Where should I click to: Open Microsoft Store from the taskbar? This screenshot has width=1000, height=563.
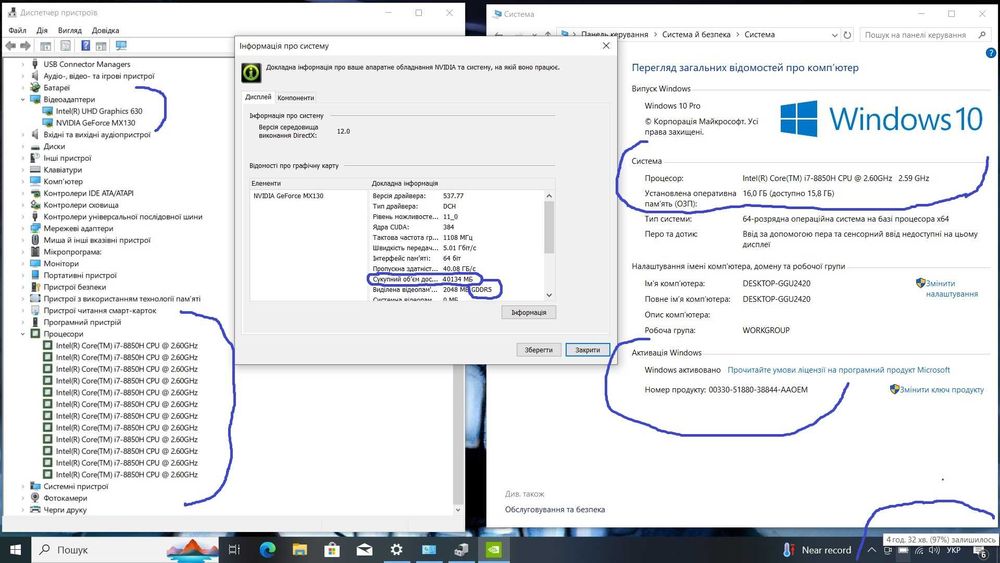[x=332, y=550]
